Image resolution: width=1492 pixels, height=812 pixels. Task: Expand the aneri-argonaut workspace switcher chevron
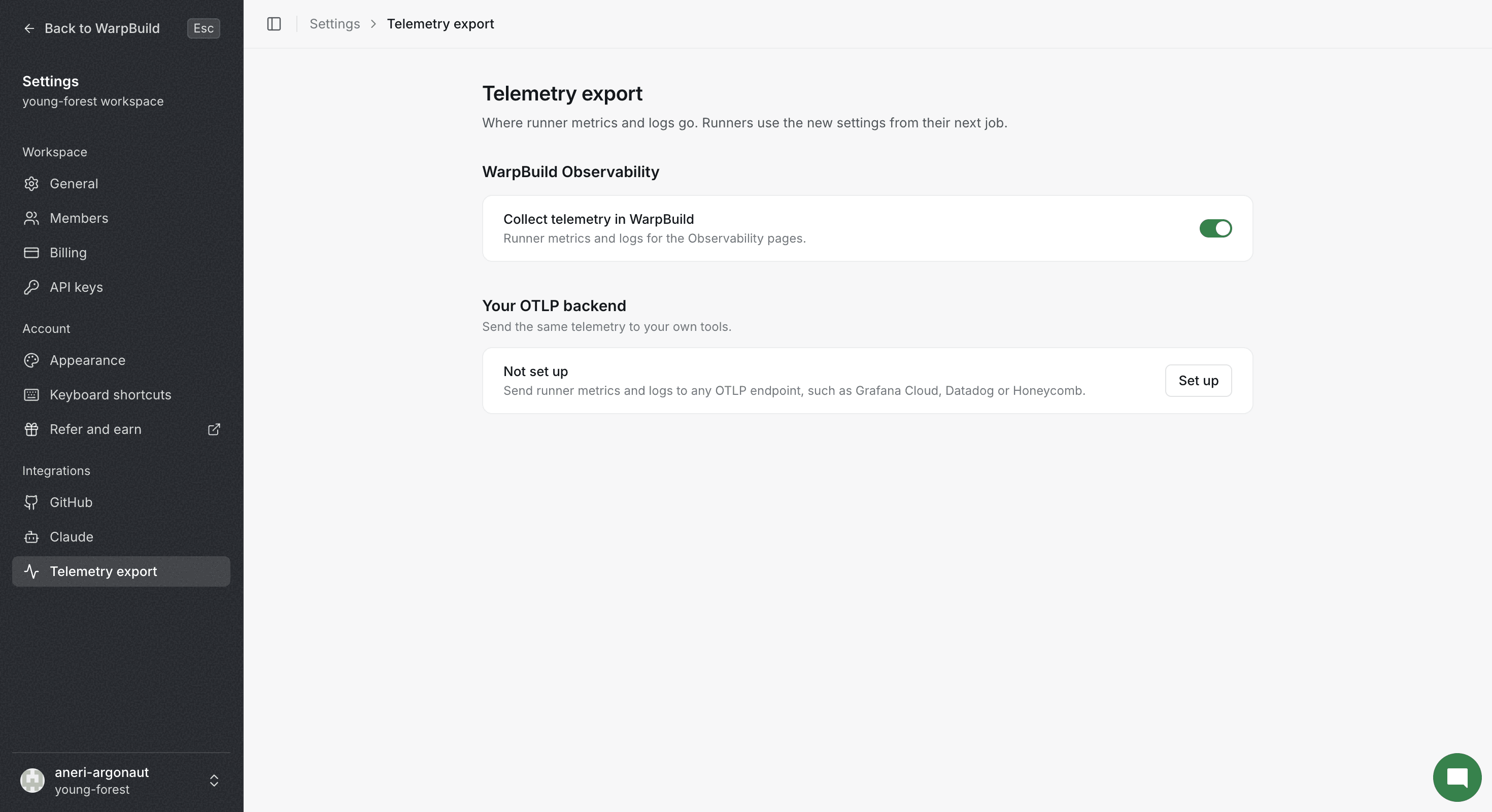tap(214, 780)
